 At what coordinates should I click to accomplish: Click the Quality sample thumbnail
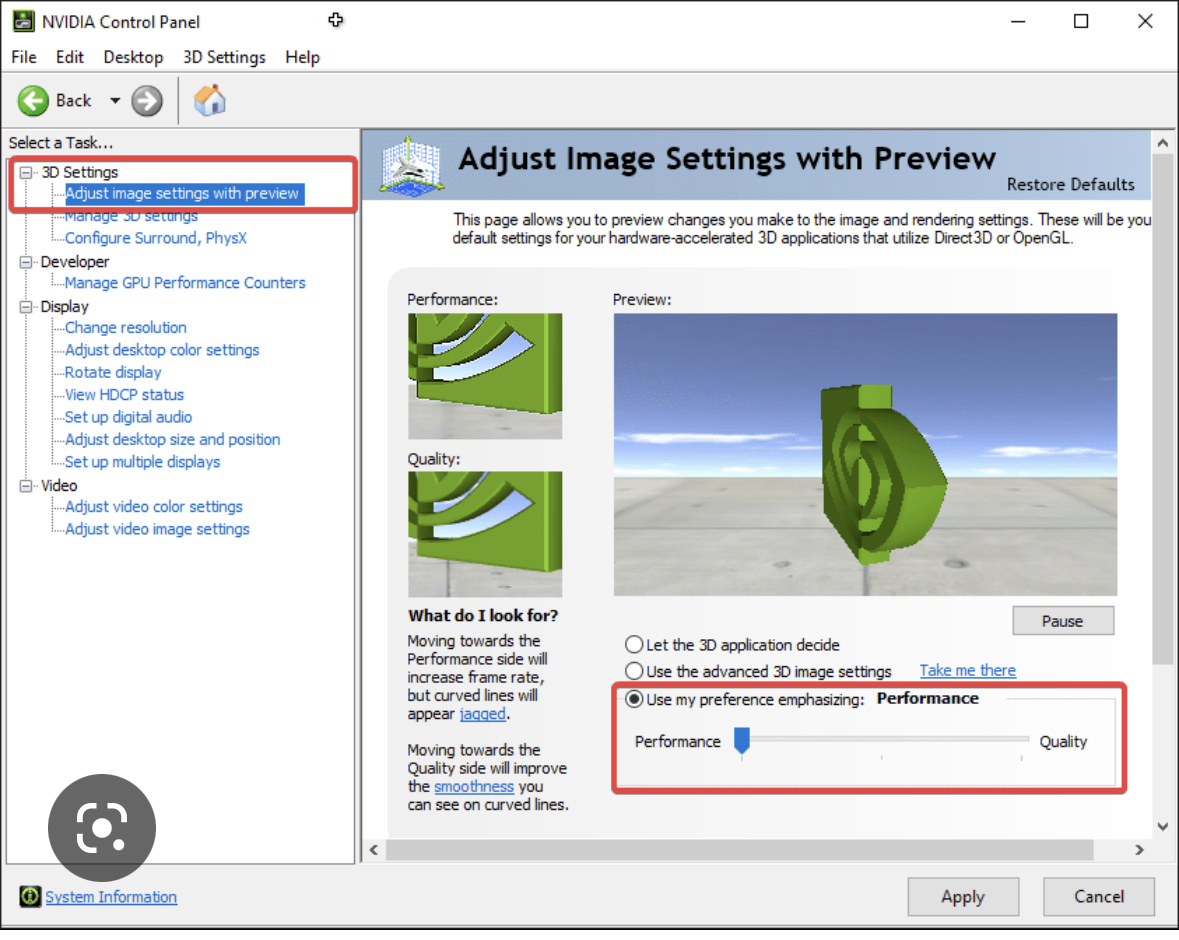pyautogui.click(x=485, y=534)
